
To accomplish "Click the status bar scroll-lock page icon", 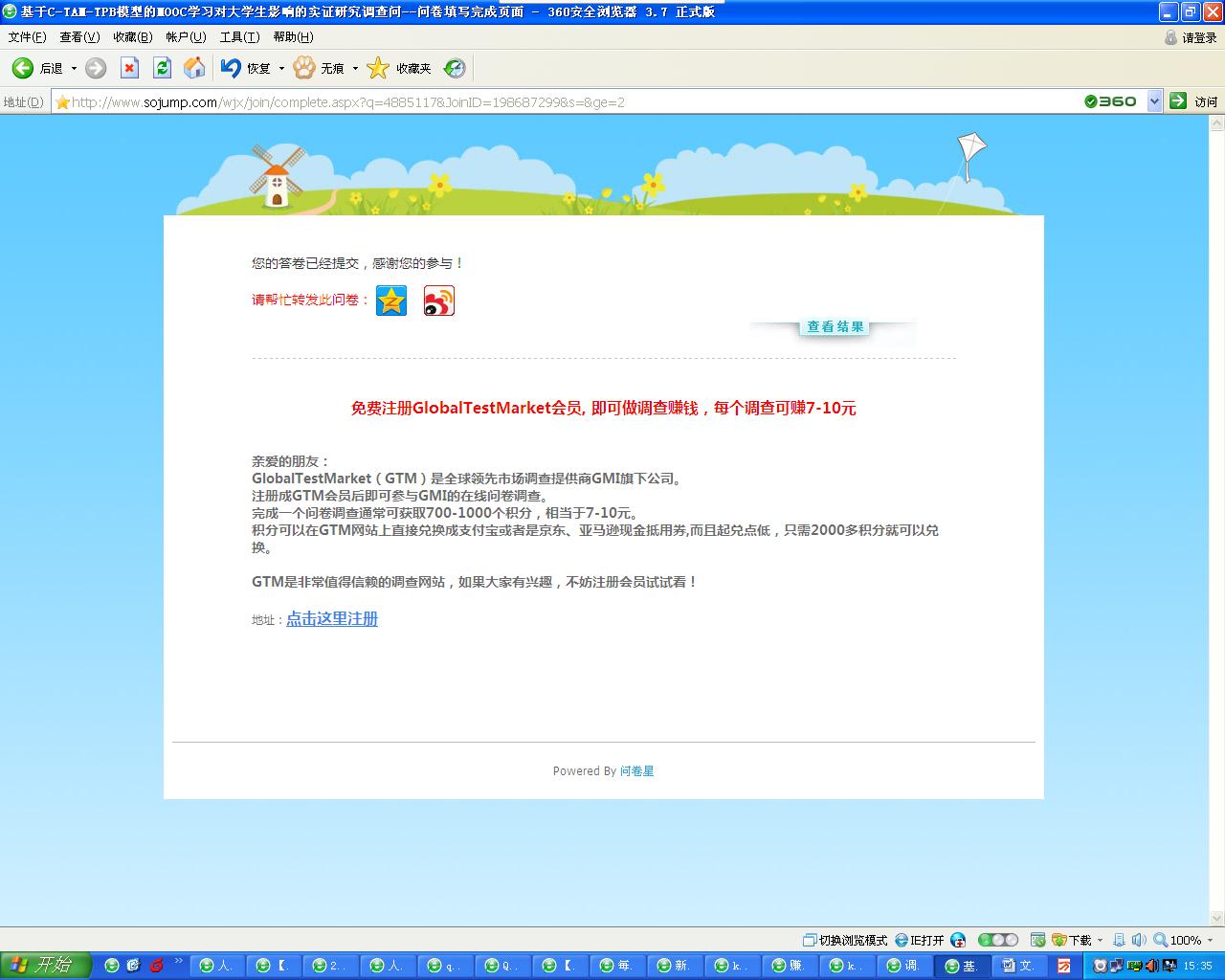I will point(1119,940).
